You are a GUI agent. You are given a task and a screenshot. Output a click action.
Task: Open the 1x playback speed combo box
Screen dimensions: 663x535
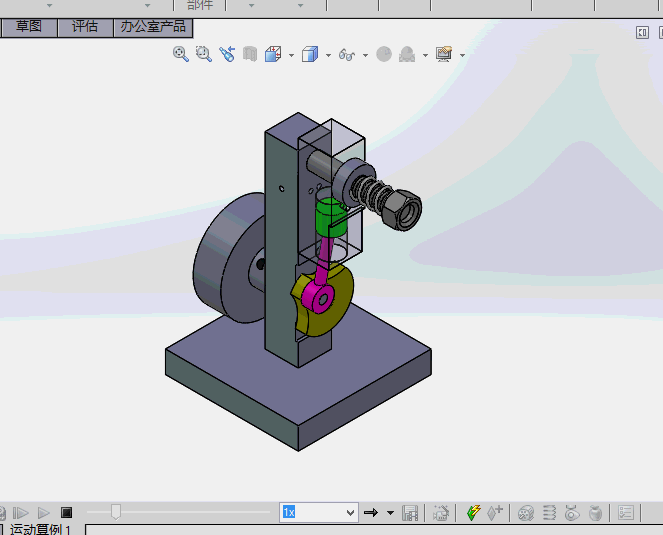coord(319,513)
